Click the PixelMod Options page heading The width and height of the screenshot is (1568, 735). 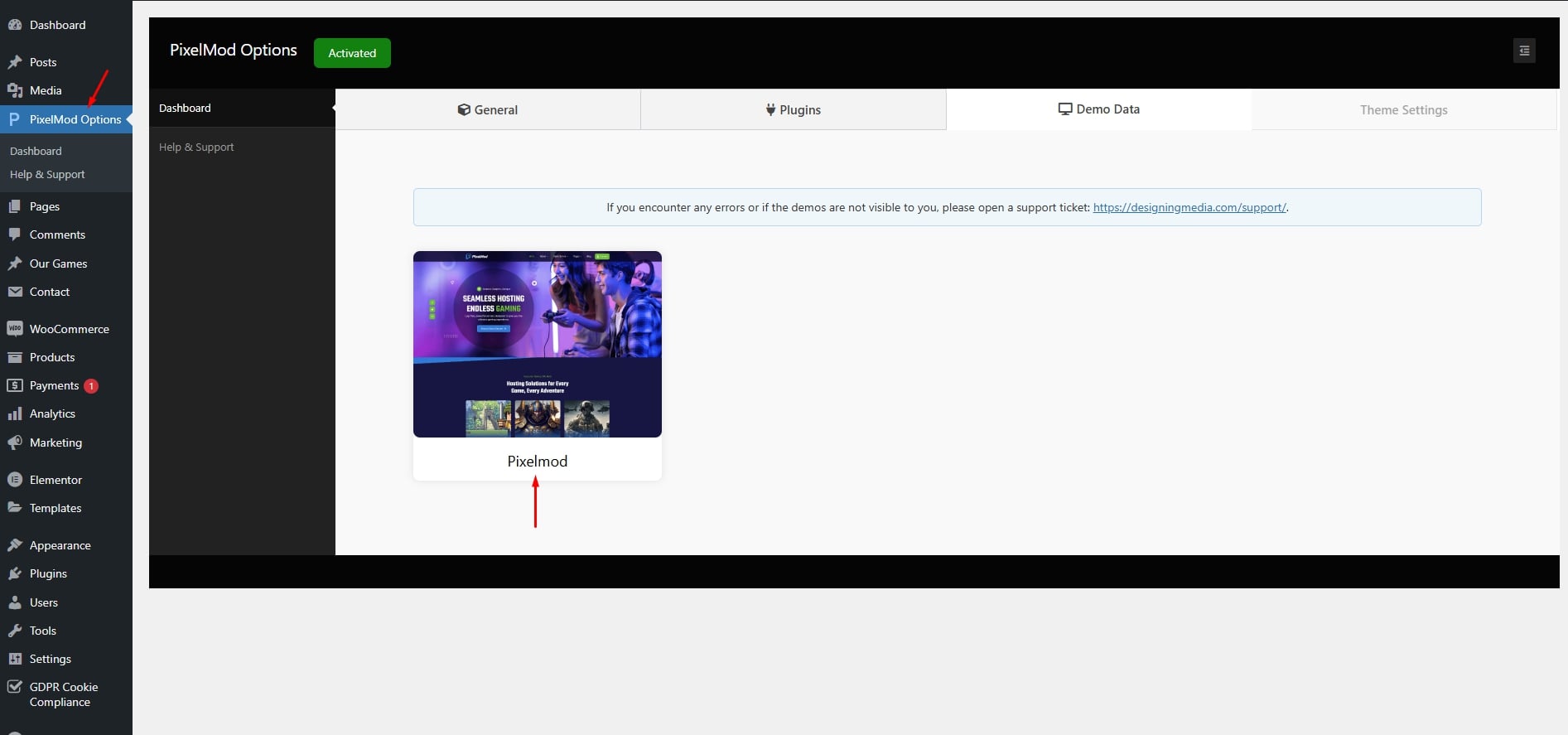click(x=234, y=50)
